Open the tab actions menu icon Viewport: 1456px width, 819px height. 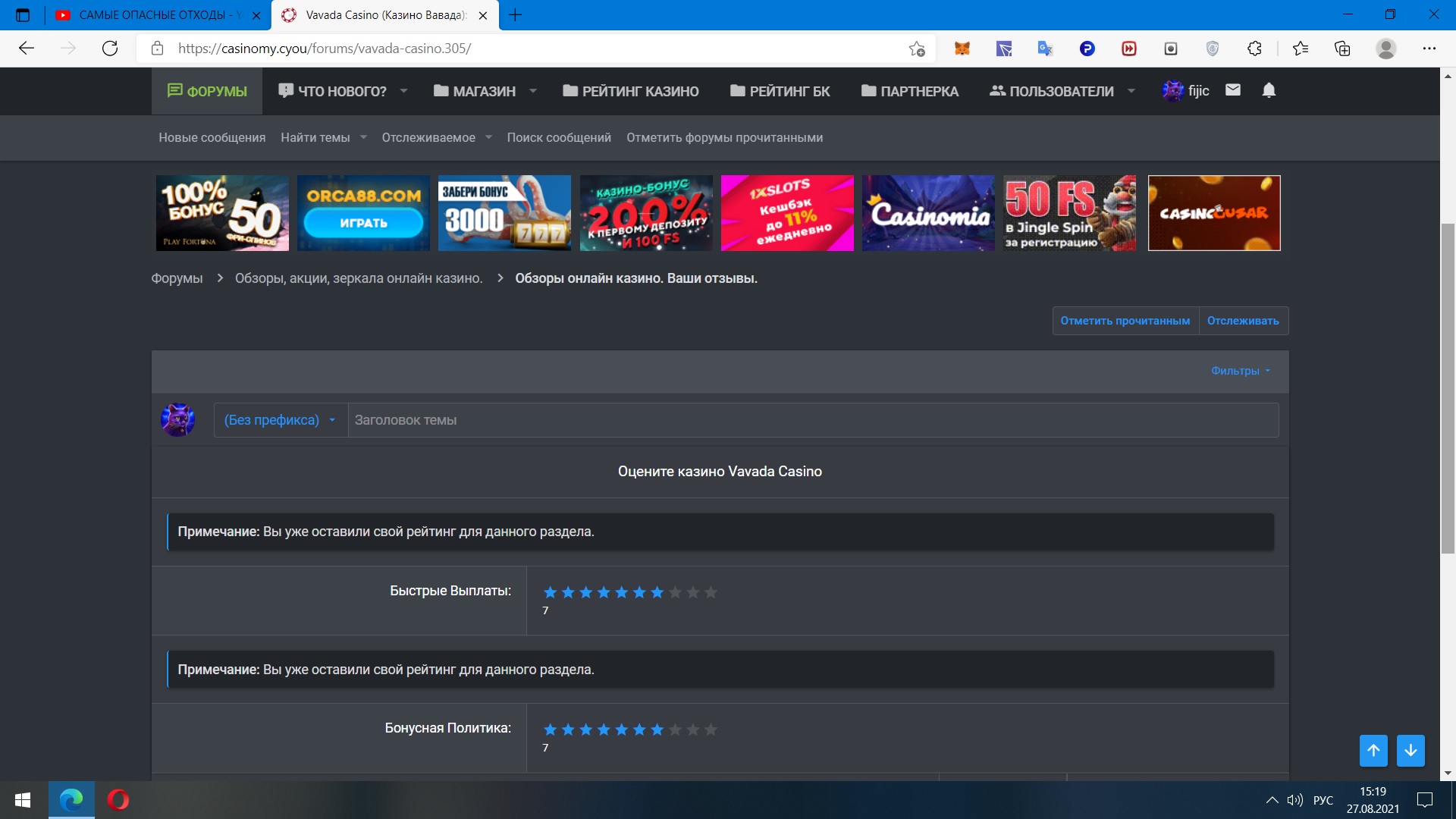coord(23,15)
